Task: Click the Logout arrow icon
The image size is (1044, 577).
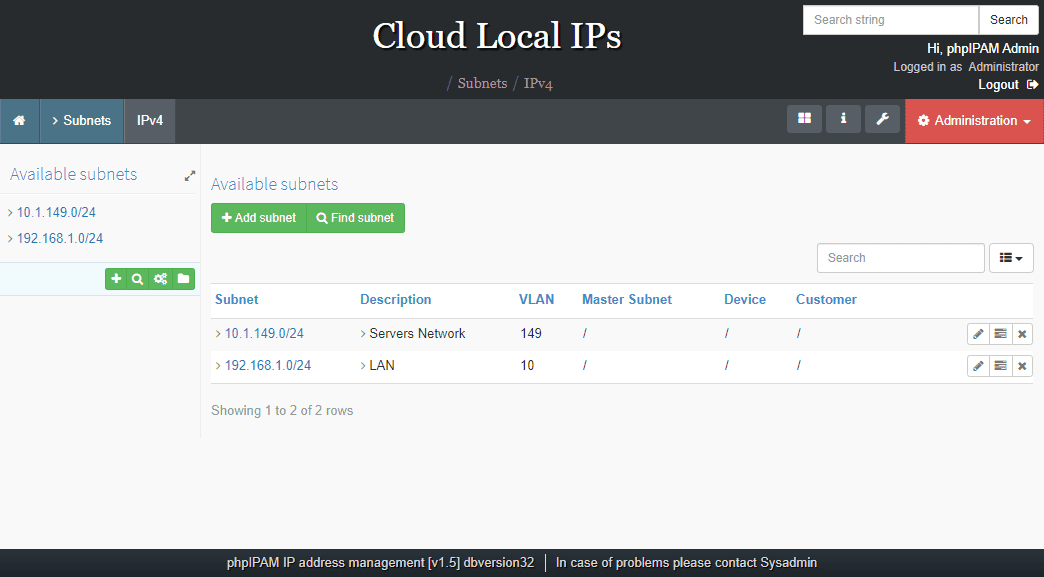Action: pos(1033,85)
